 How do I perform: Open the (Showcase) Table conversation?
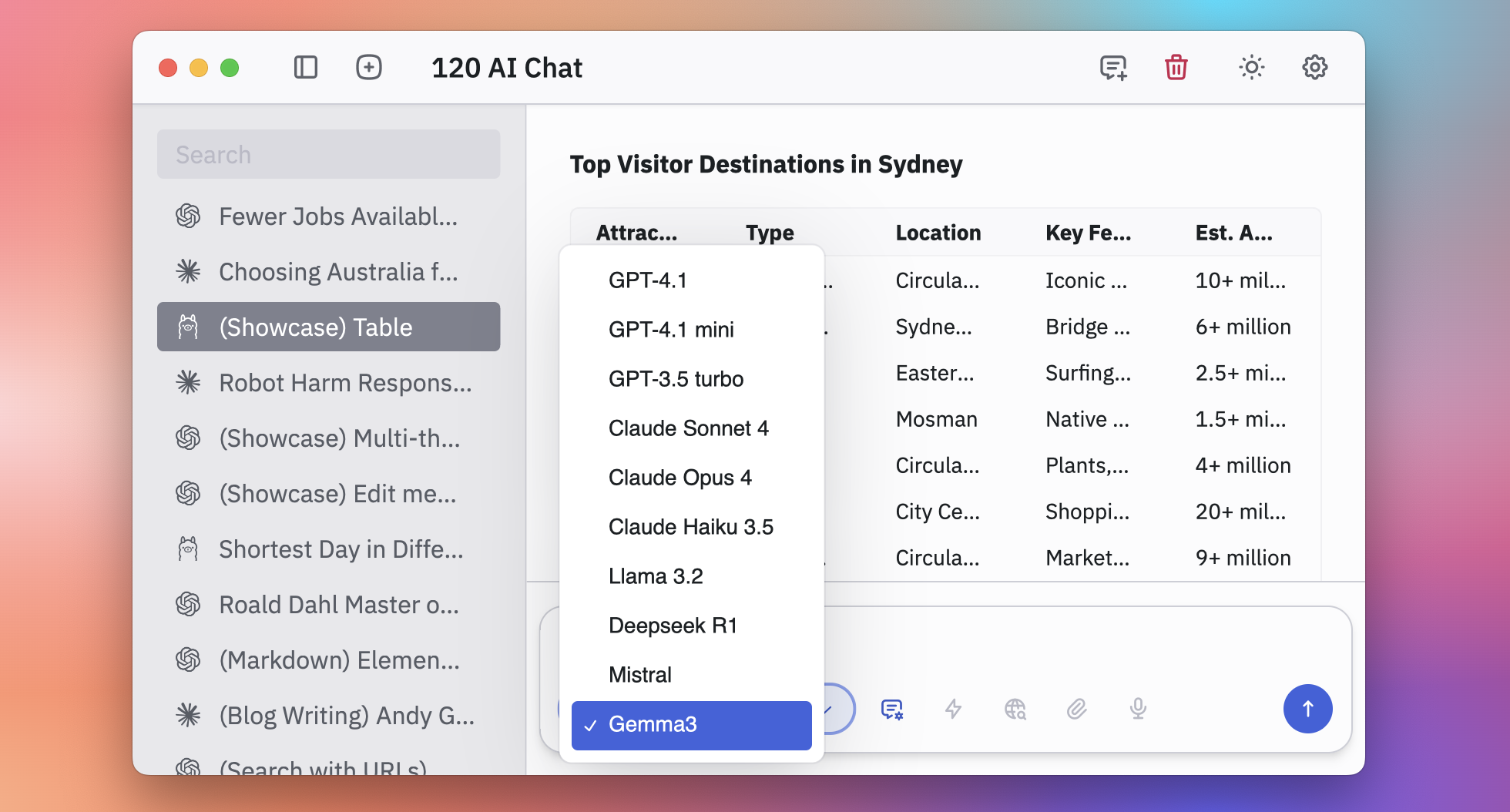[x=329, y=327]
